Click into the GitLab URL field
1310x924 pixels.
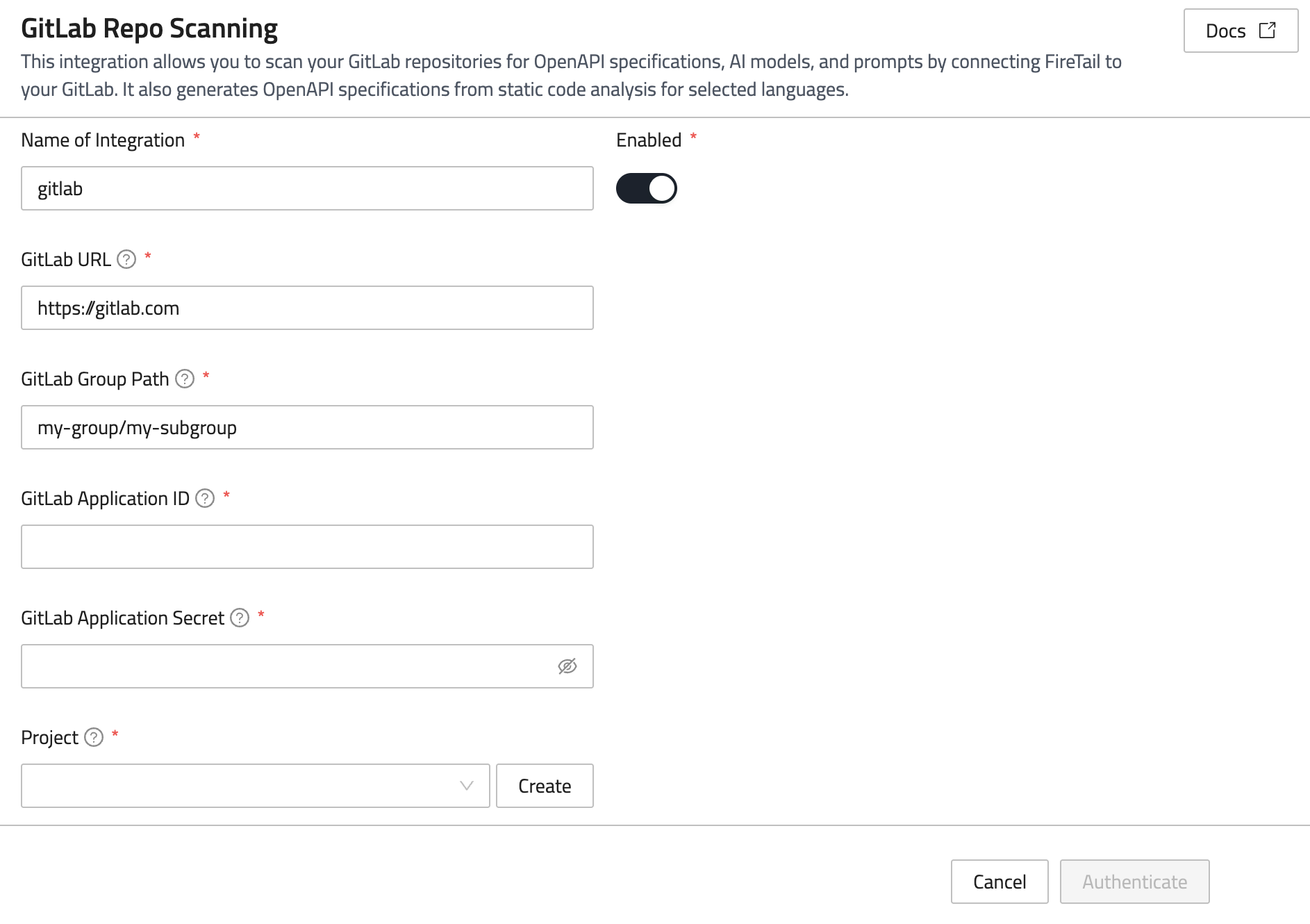click(307, 308)
